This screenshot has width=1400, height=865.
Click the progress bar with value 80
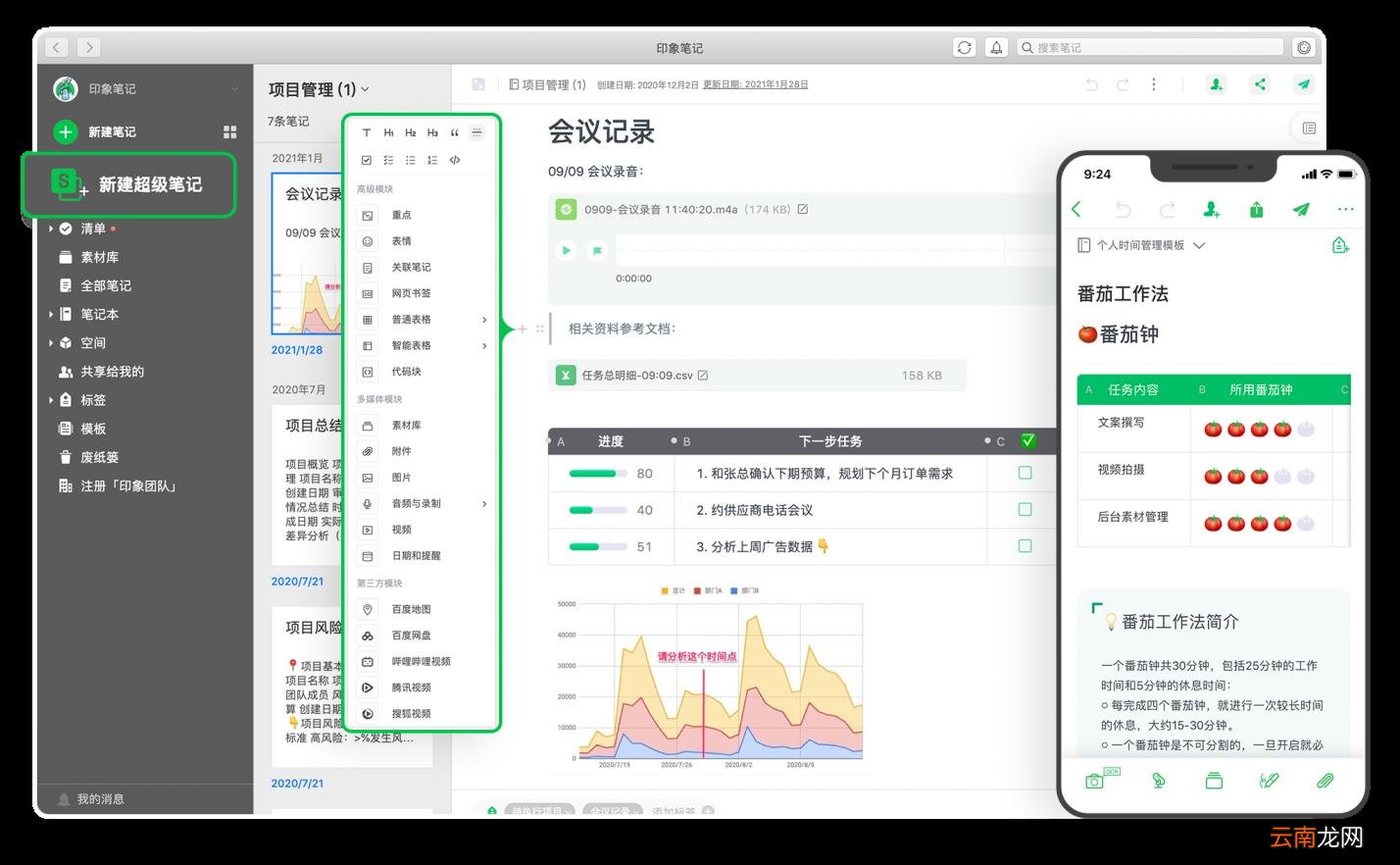598,473
